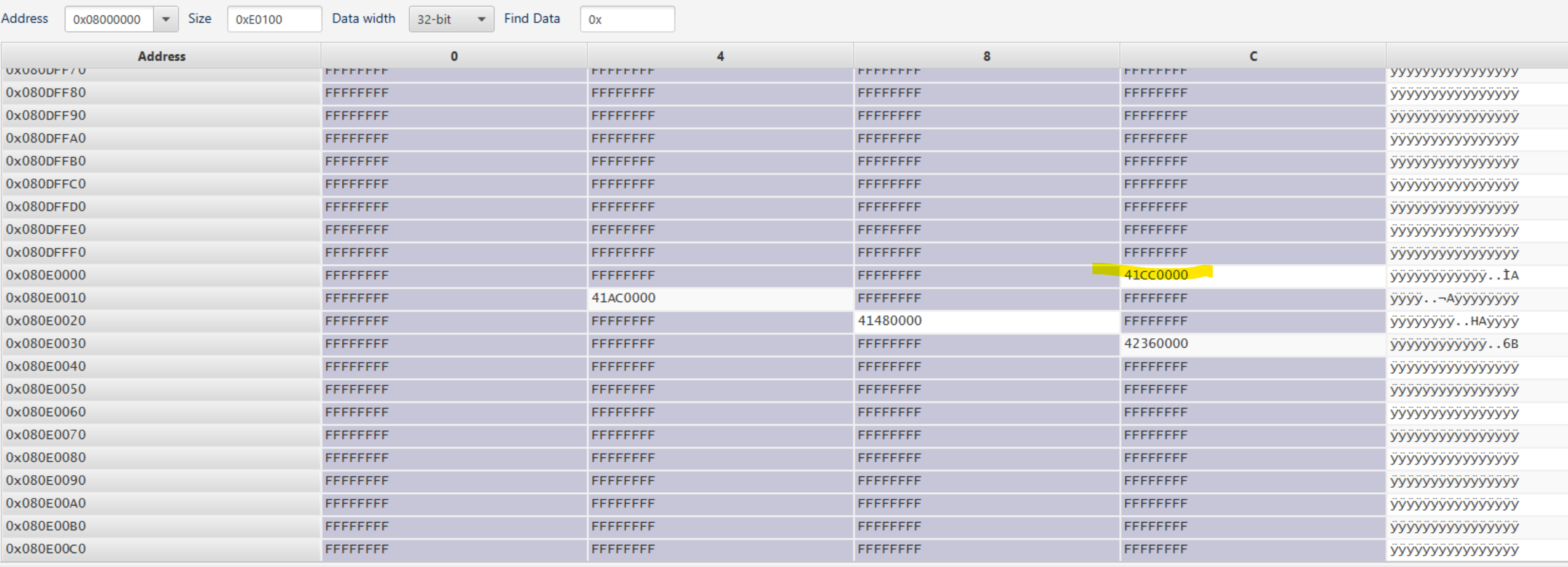This screenshot has height=567, width=1568.
Task: Click the Find Data input field
Action: pos(627,19)
